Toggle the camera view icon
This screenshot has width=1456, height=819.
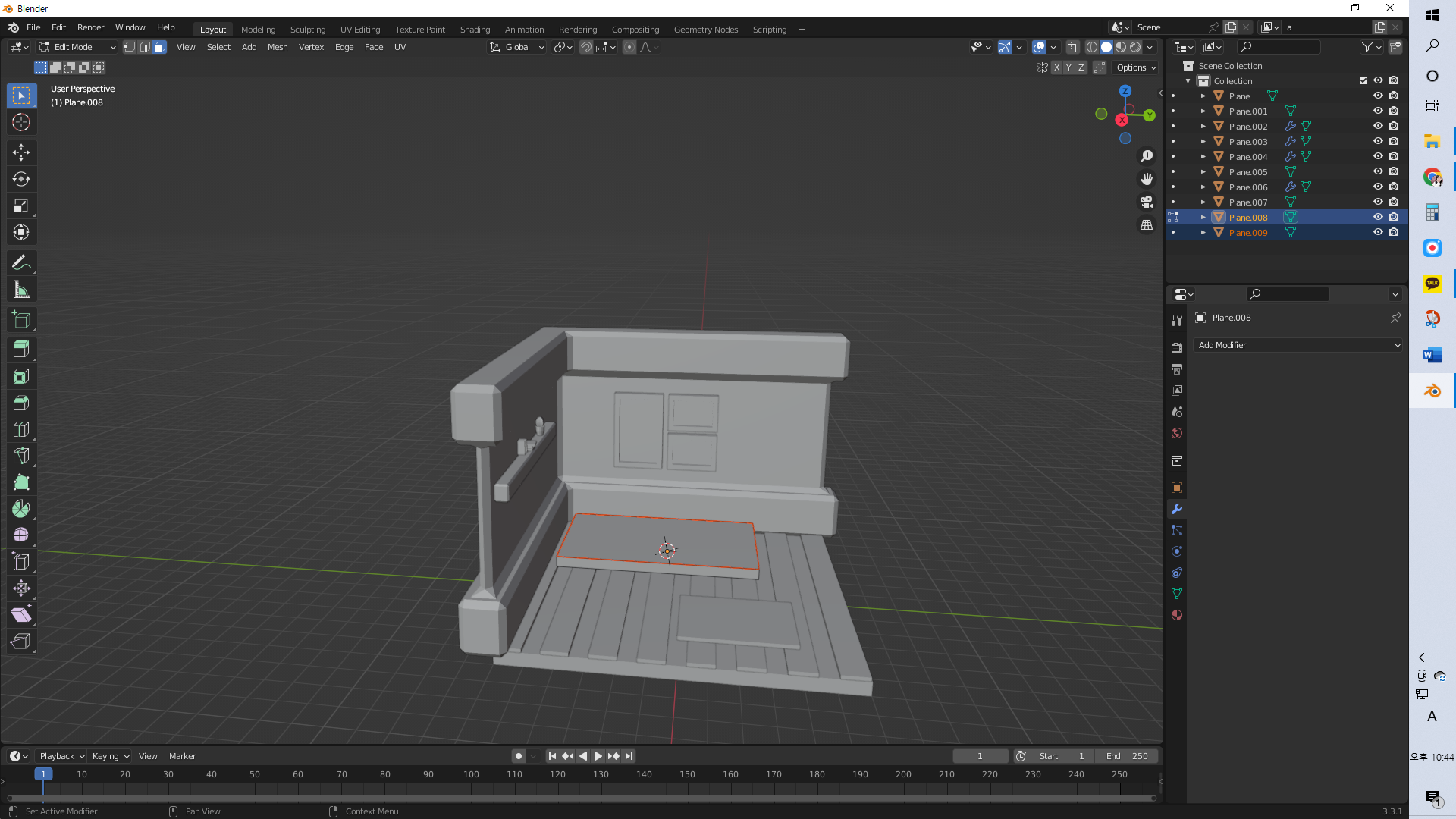[x=1147, y=202]
